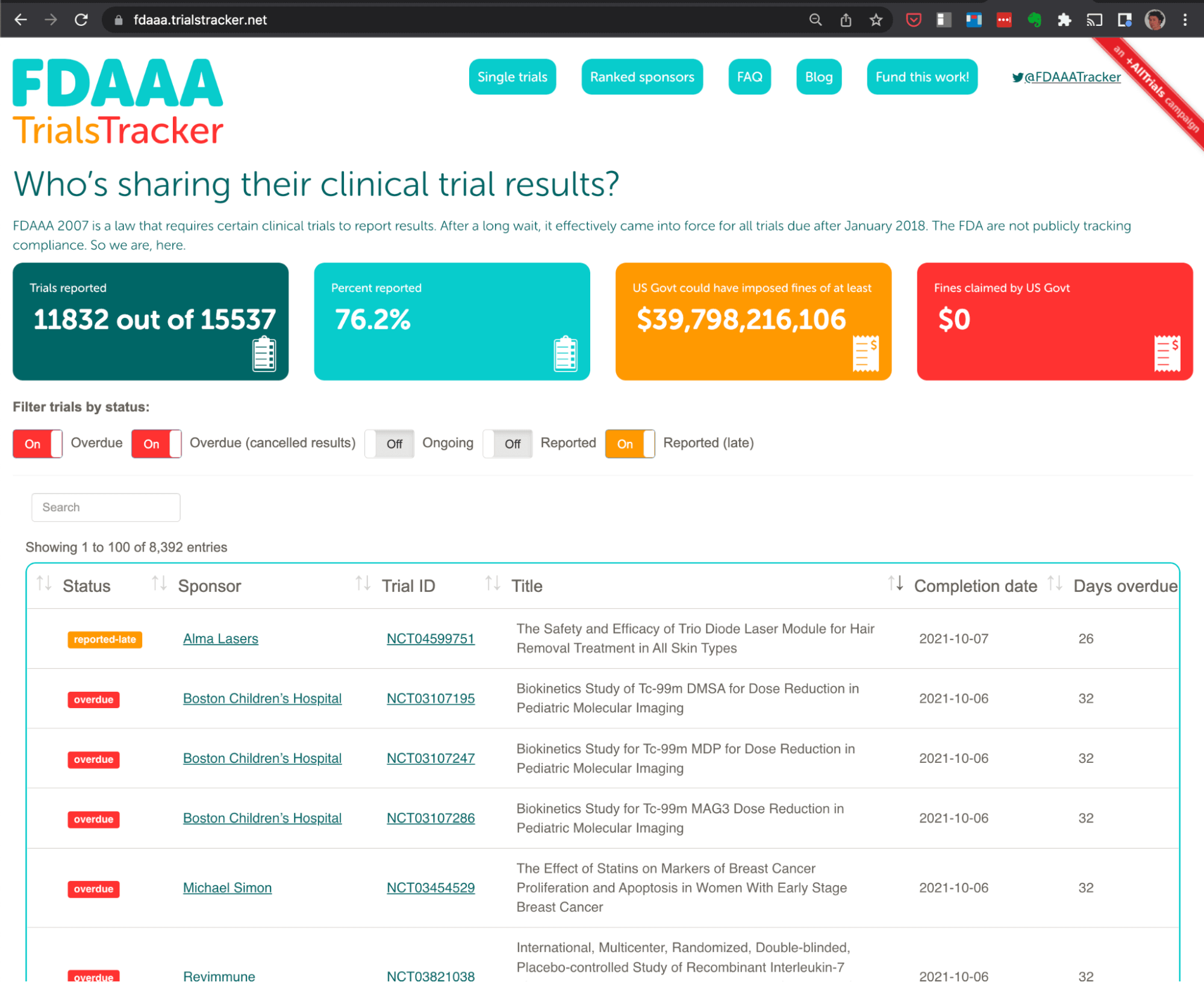Open trial NCT03107195
Viewport: 1204px width, 982px height.
coord(431,698)
